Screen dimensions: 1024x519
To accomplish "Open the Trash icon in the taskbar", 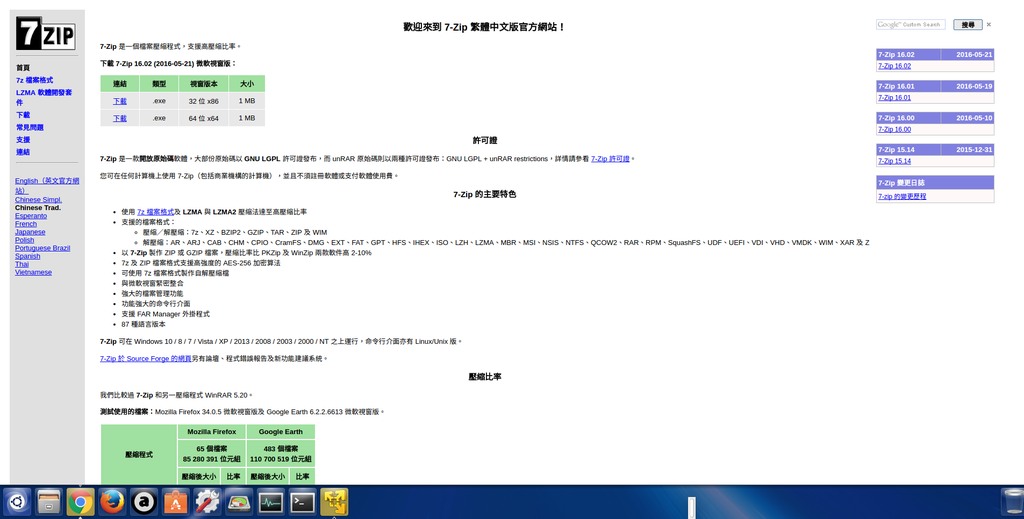I will click(x=1012, y=502).
